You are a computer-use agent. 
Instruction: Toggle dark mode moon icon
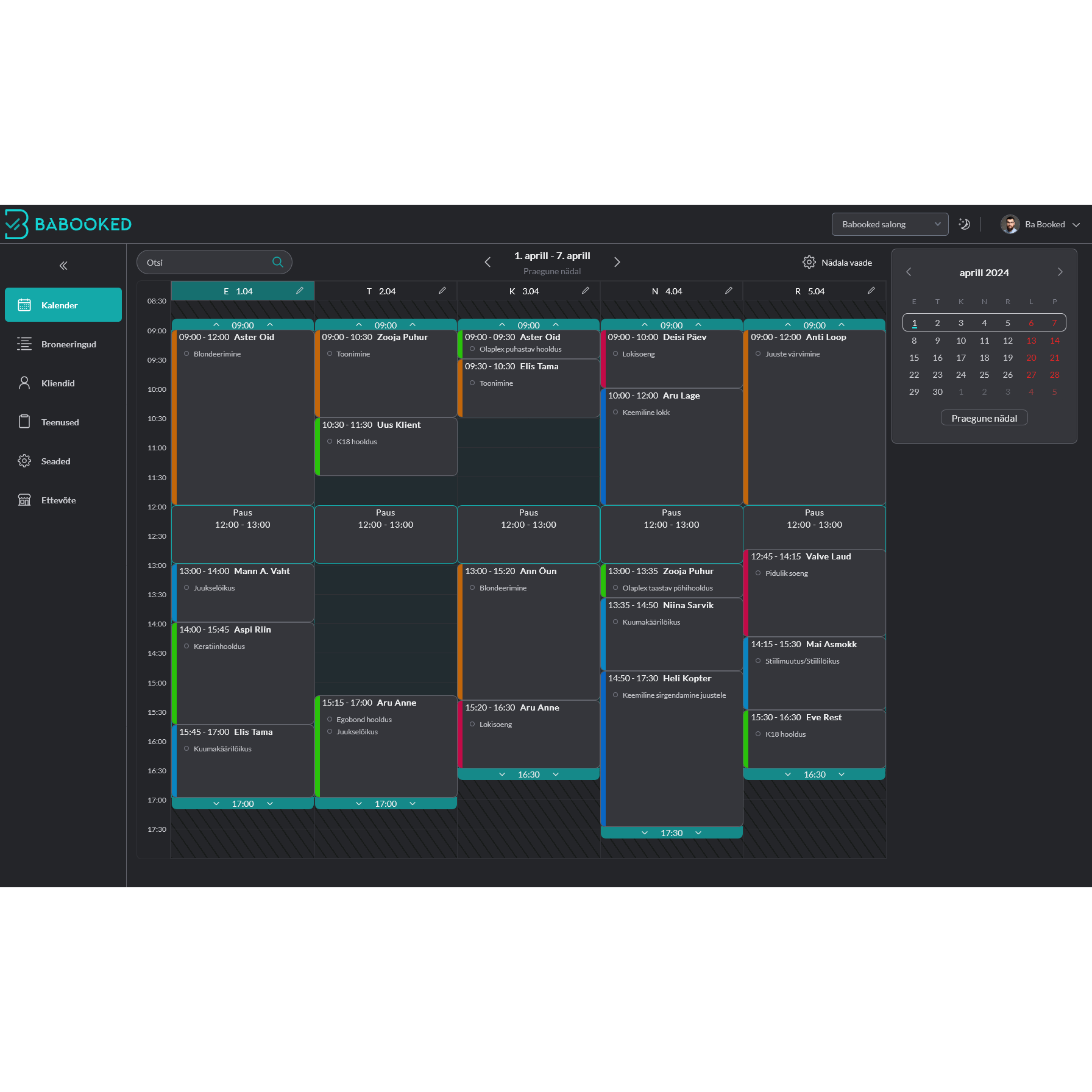964,224
